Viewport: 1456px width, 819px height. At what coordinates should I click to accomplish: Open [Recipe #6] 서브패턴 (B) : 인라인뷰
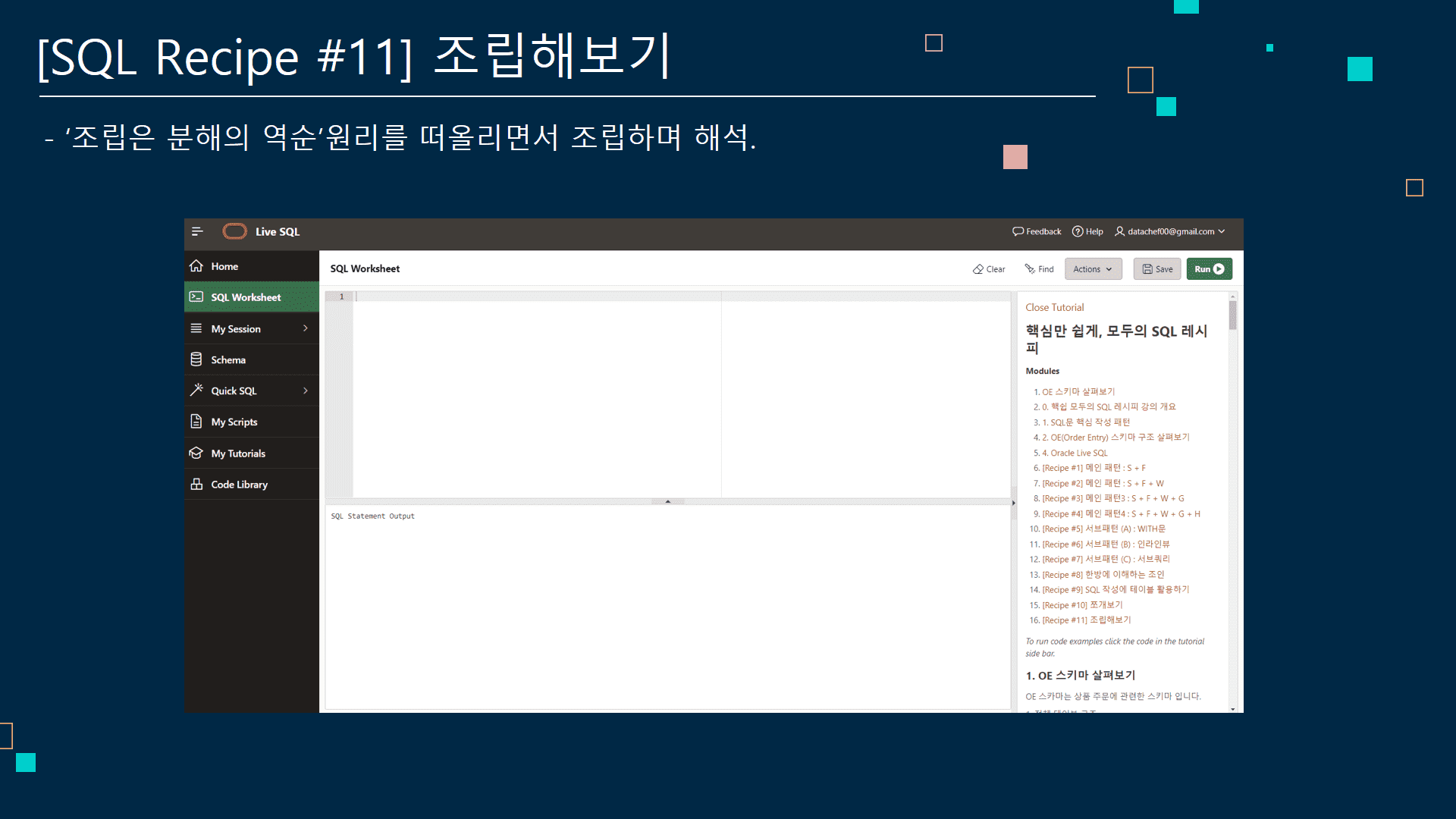1106,544
